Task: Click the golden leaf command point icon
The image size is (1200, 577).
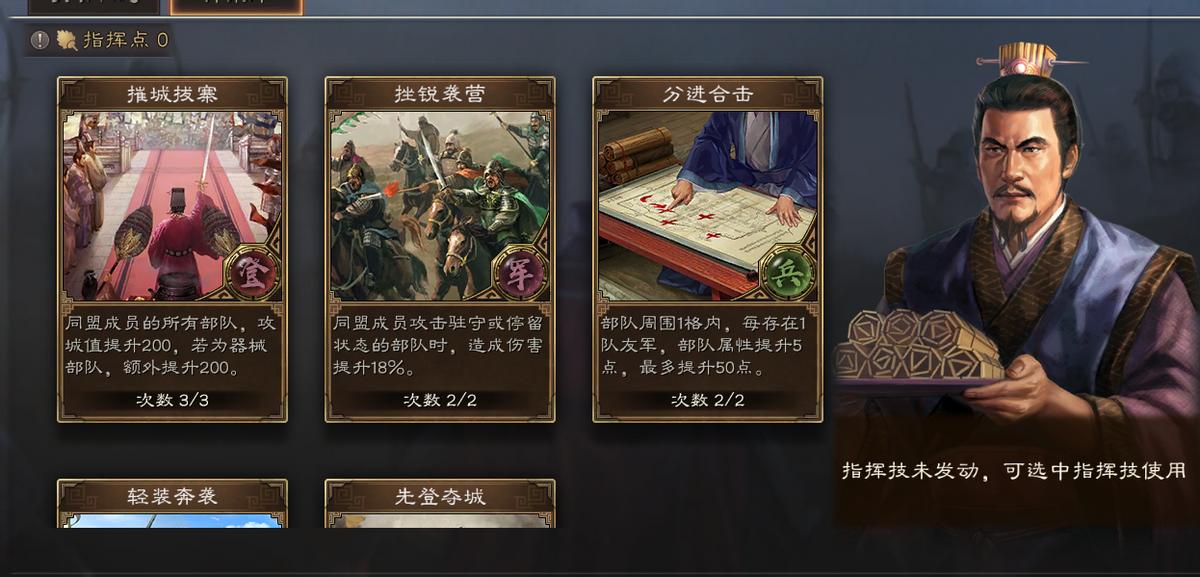Action: click(66, 40)
